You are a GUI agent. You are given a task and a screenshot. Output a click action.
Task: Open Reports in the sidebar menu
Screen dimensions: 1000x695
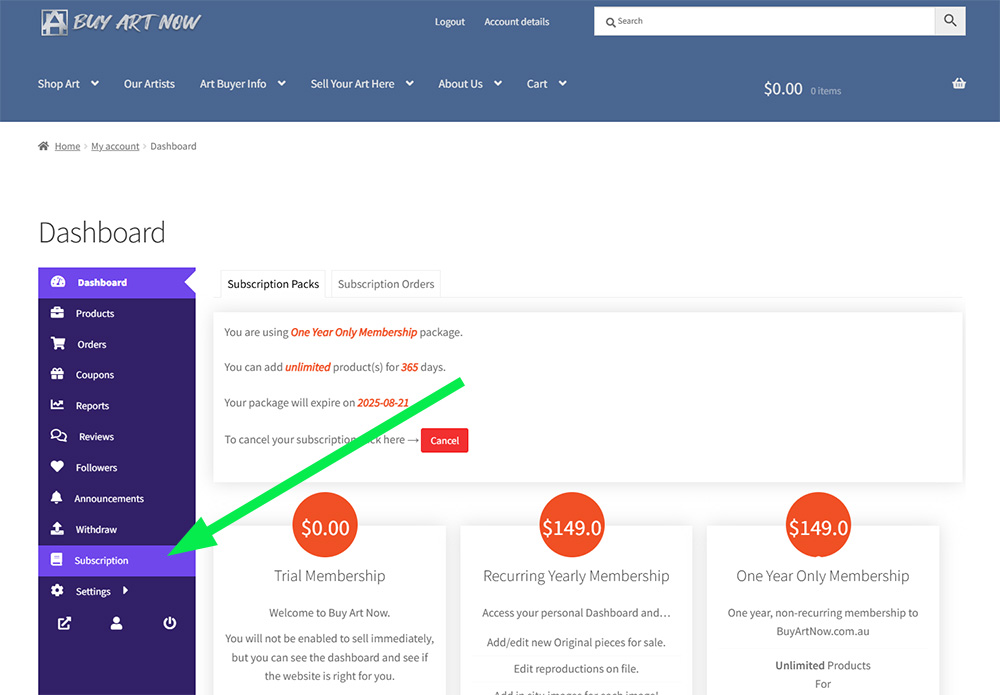click(x=117, y=406)
